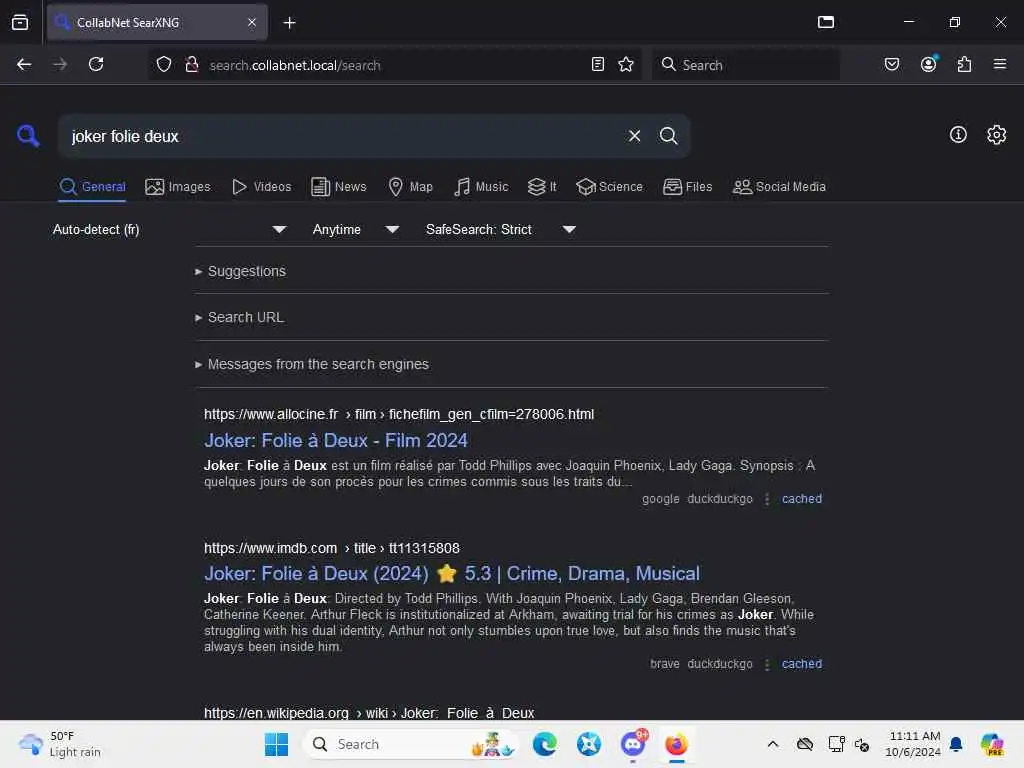Switch to News category

tap(339, 187)
